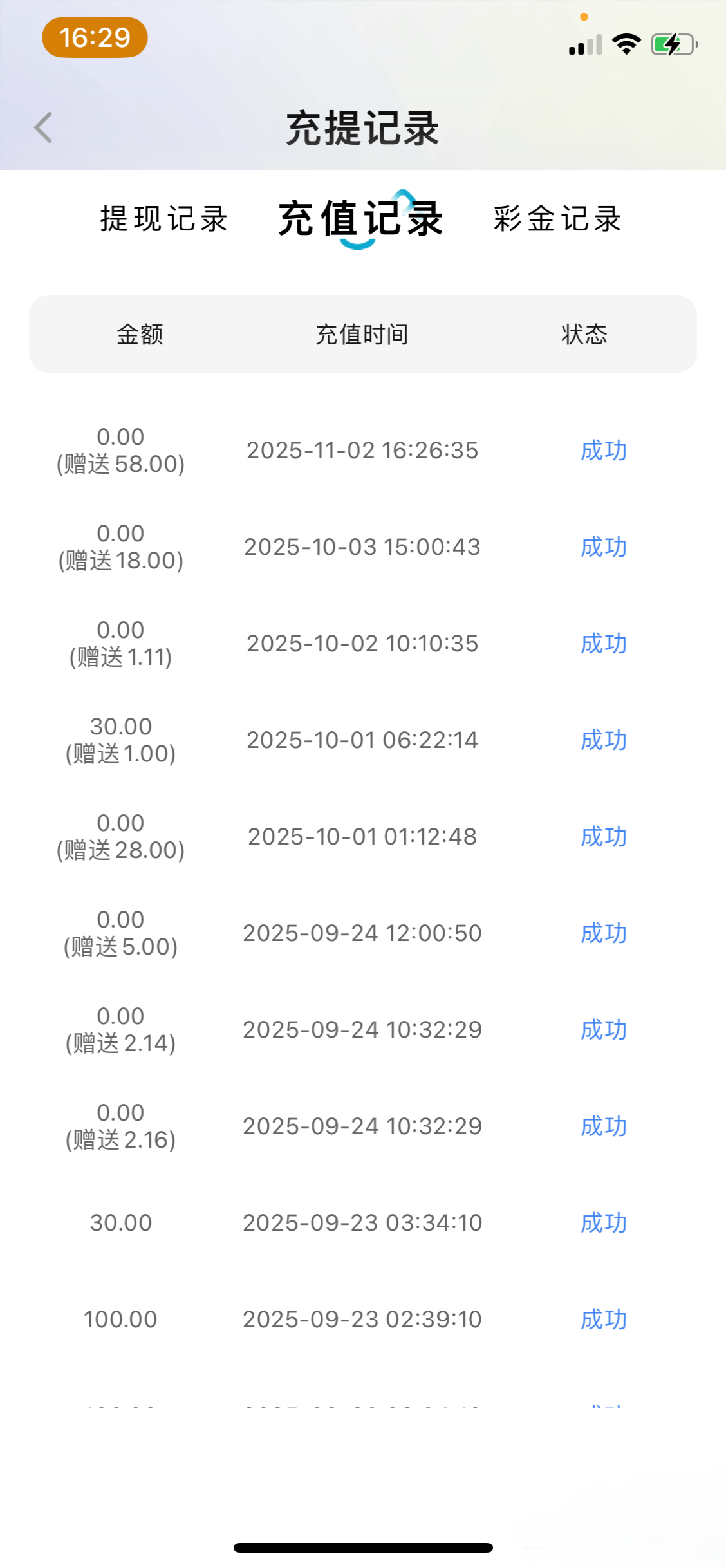The height and width of the screenshot is (1568, 726).
Task: Tap the home indicator bar
Action: [363, 1547]
